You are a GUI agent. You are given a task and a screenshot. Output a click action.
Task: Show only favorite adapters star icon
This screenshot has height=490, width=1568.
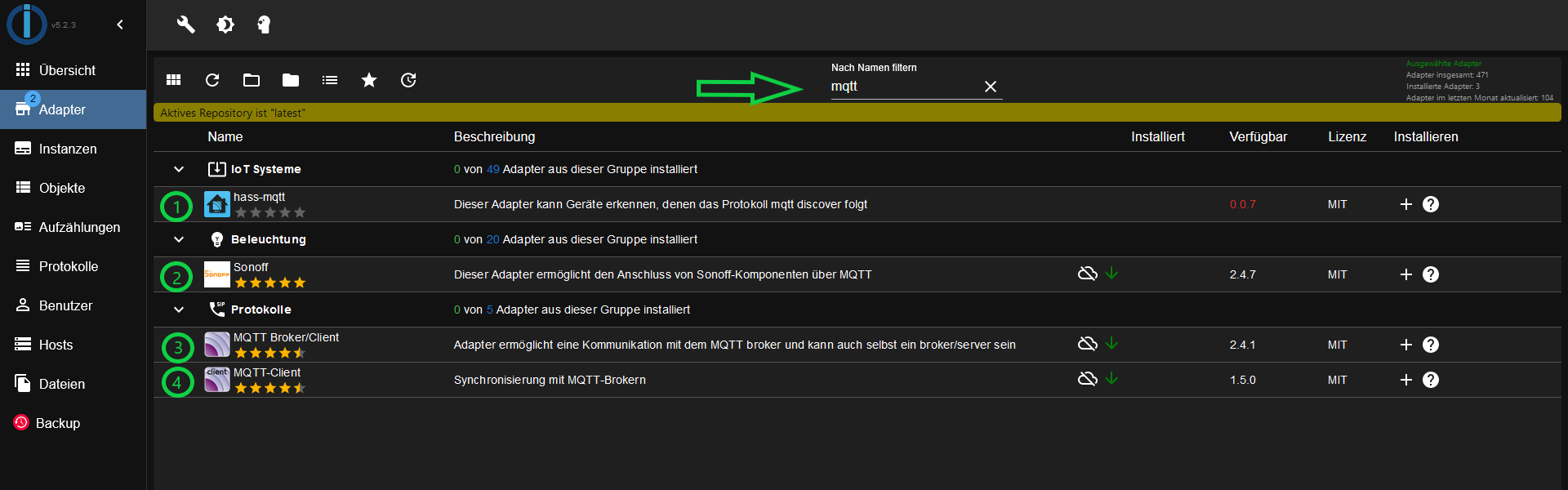click(369, 80)
